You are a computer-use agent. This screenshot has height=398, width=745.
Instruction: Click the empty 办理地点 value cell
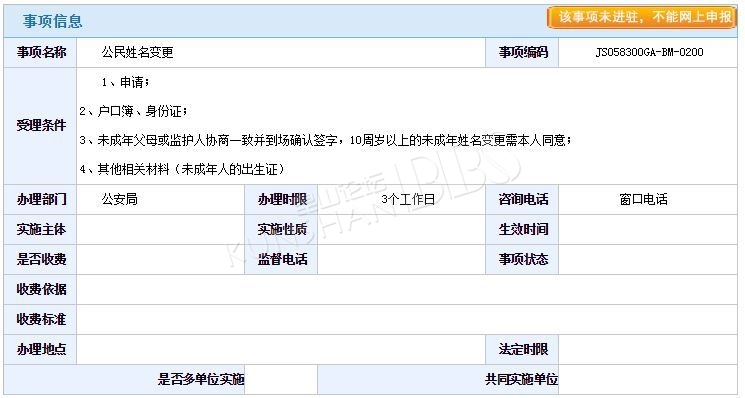(x=281, y=349)
